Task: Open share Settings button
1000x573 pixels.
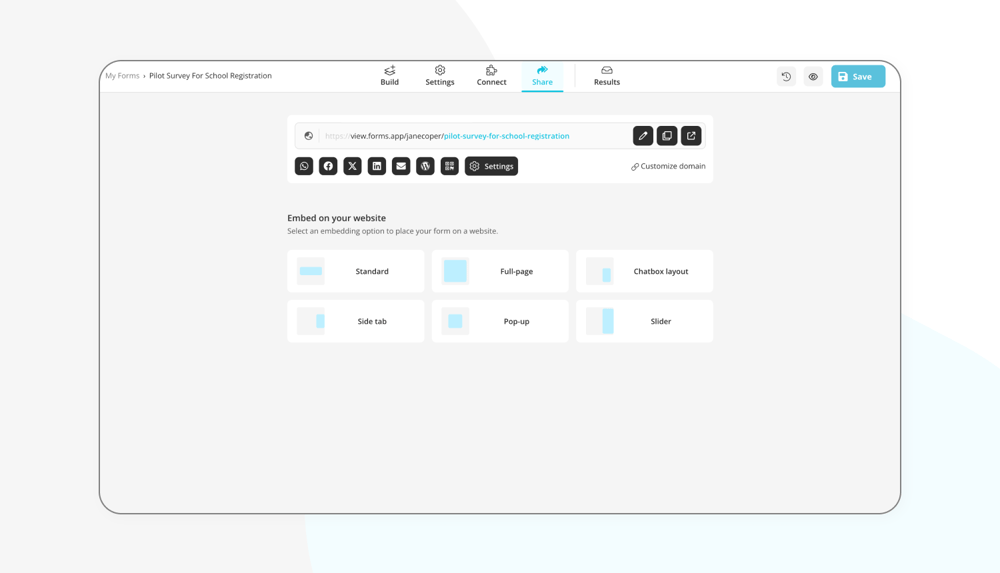Action: click(491, 166)
